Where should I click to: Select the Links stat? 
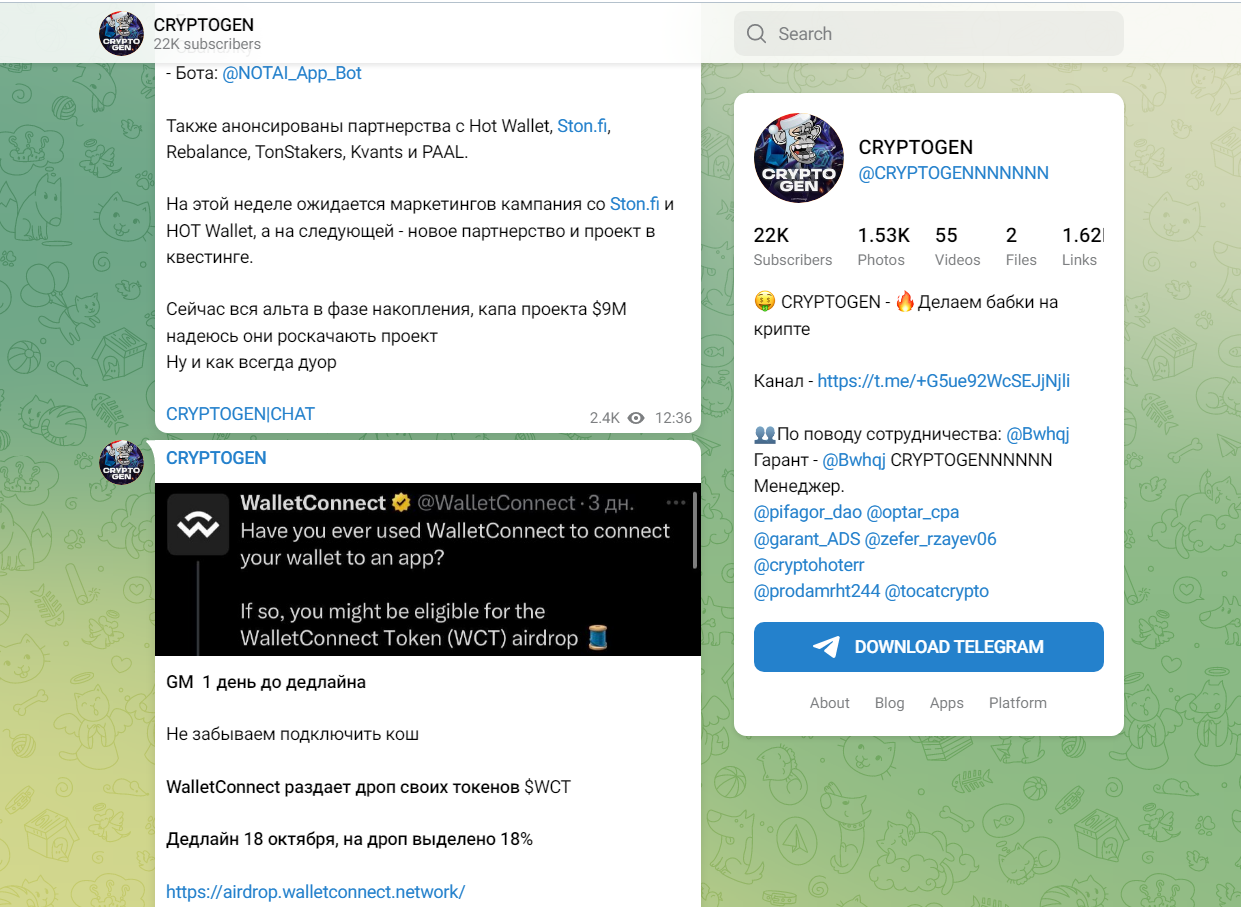click(1082, 247)
